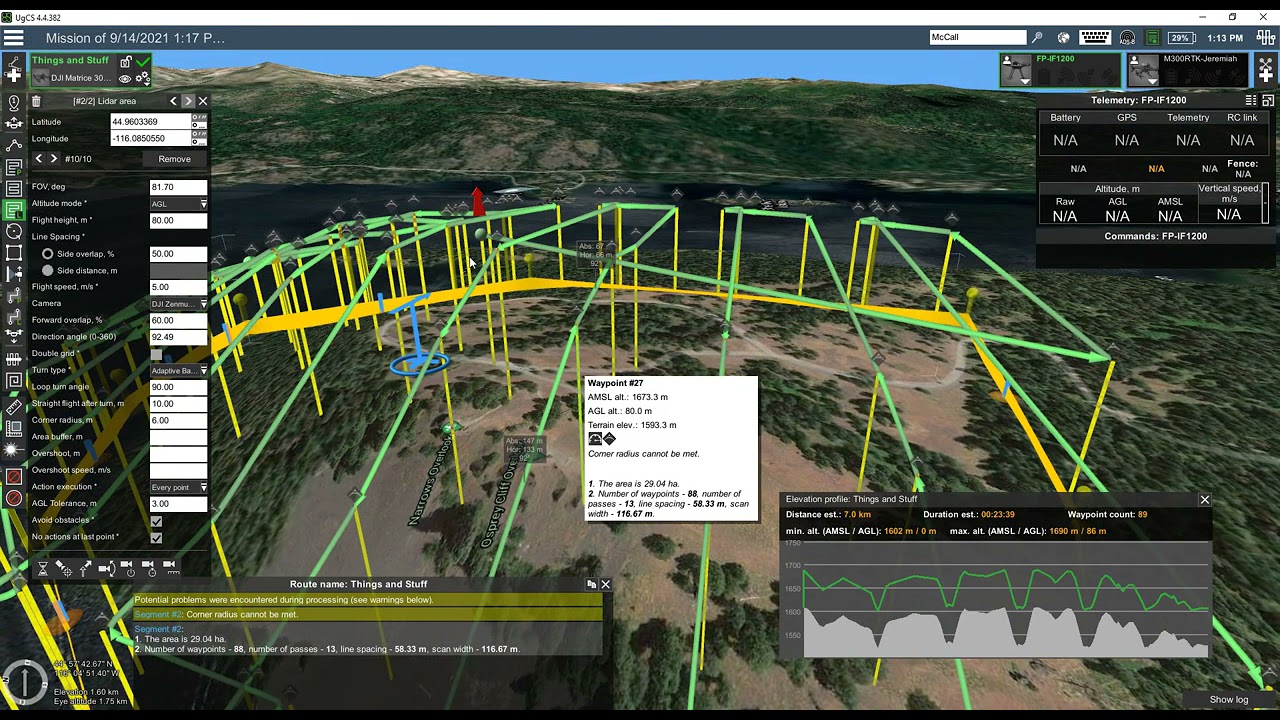Toggle route visibility eye icon

tap(125, 78)
